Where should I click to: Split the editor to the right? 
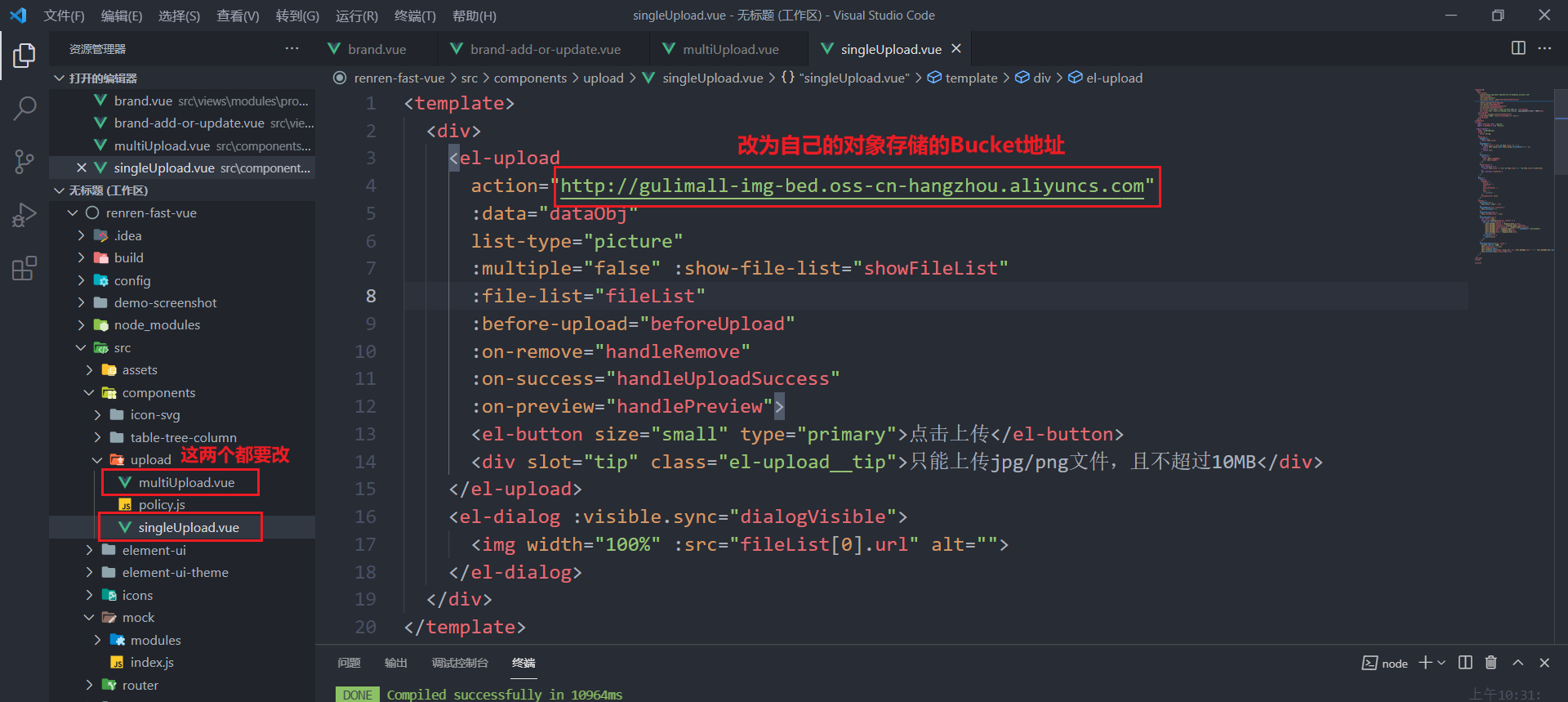tap(1518, 48)
